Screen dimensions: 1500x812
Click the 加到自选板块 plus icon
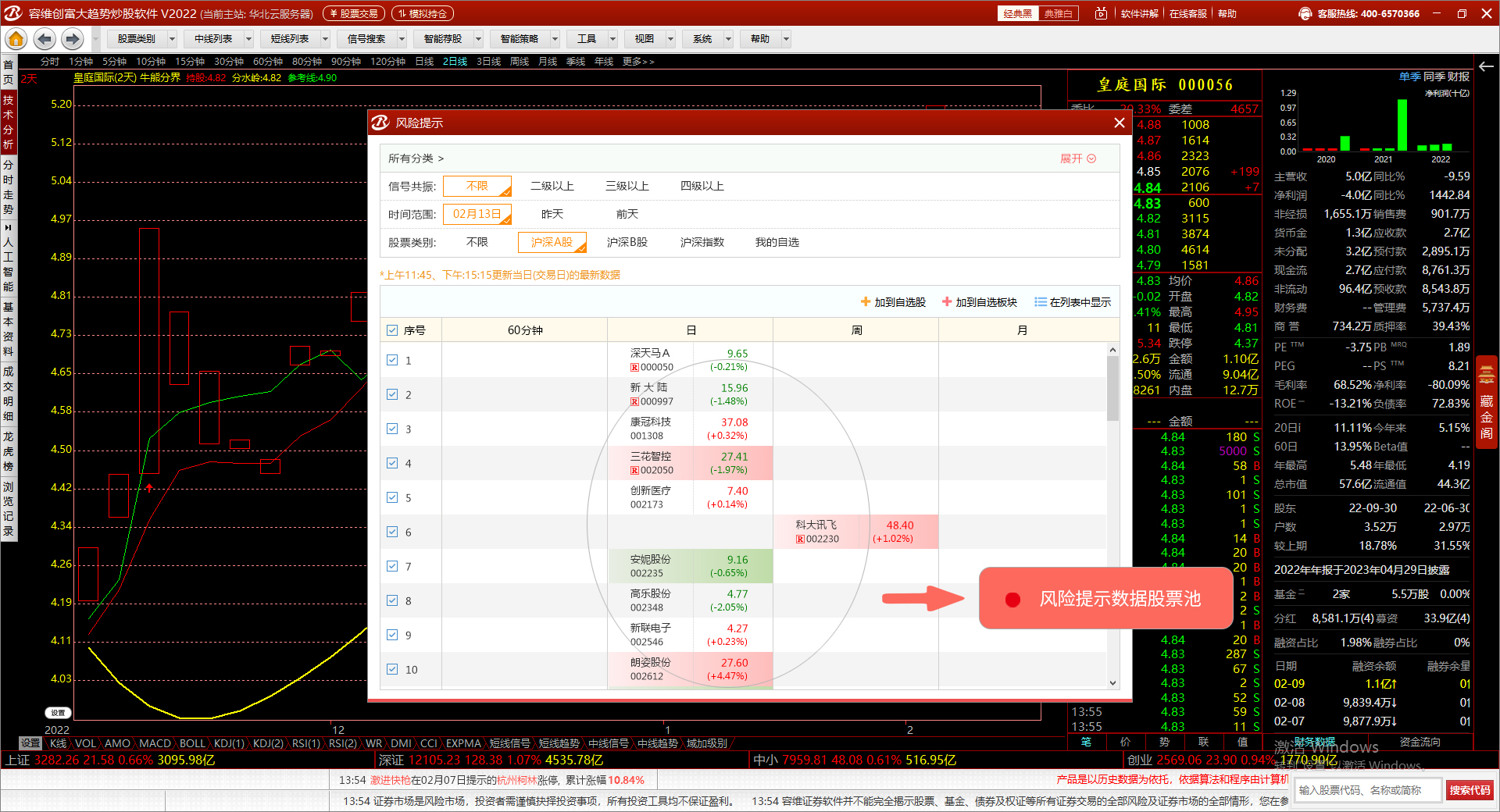click(x=947, y=301)
